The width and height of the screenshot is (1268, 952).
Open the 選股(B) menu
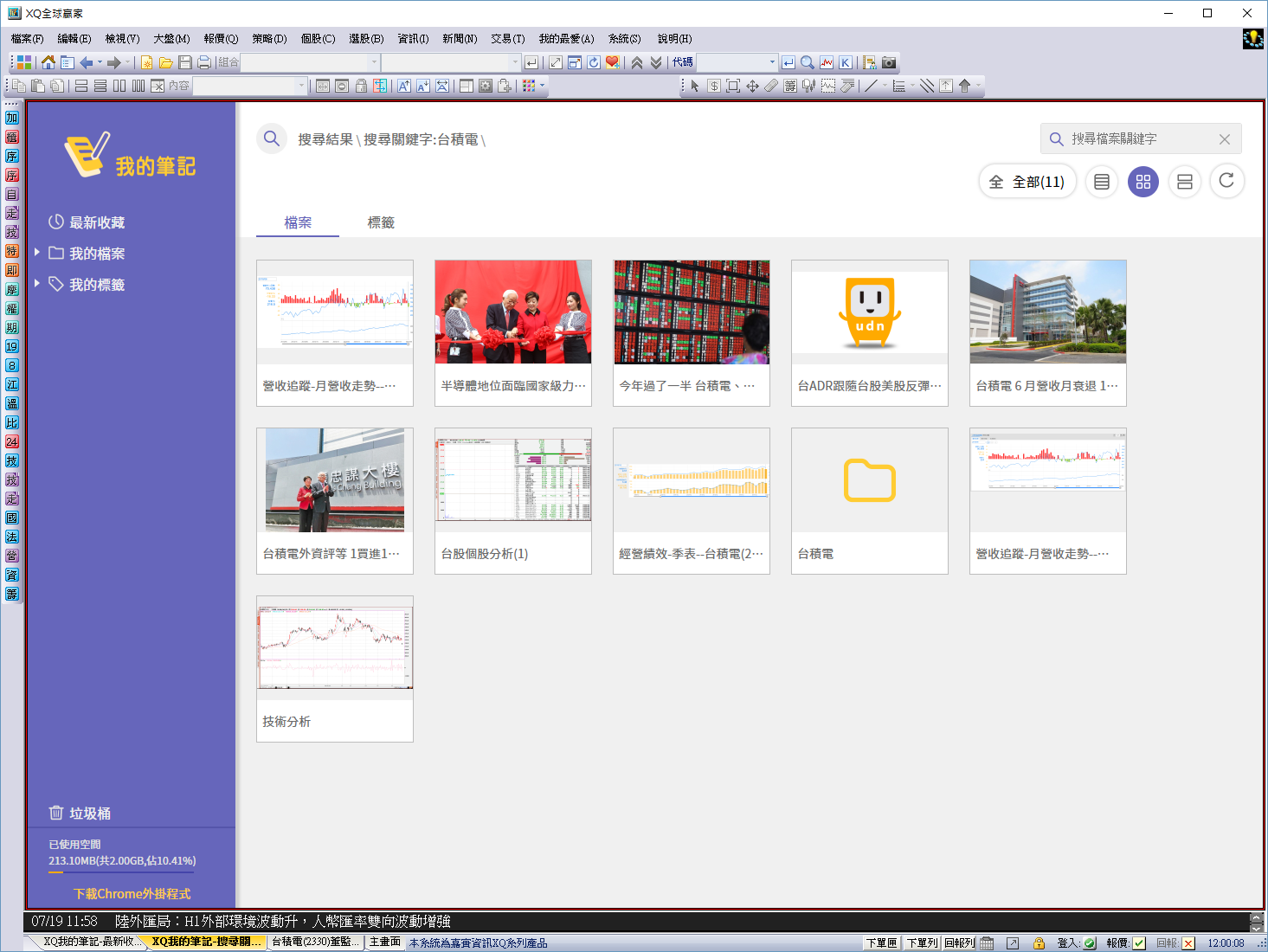coord(366,39)
